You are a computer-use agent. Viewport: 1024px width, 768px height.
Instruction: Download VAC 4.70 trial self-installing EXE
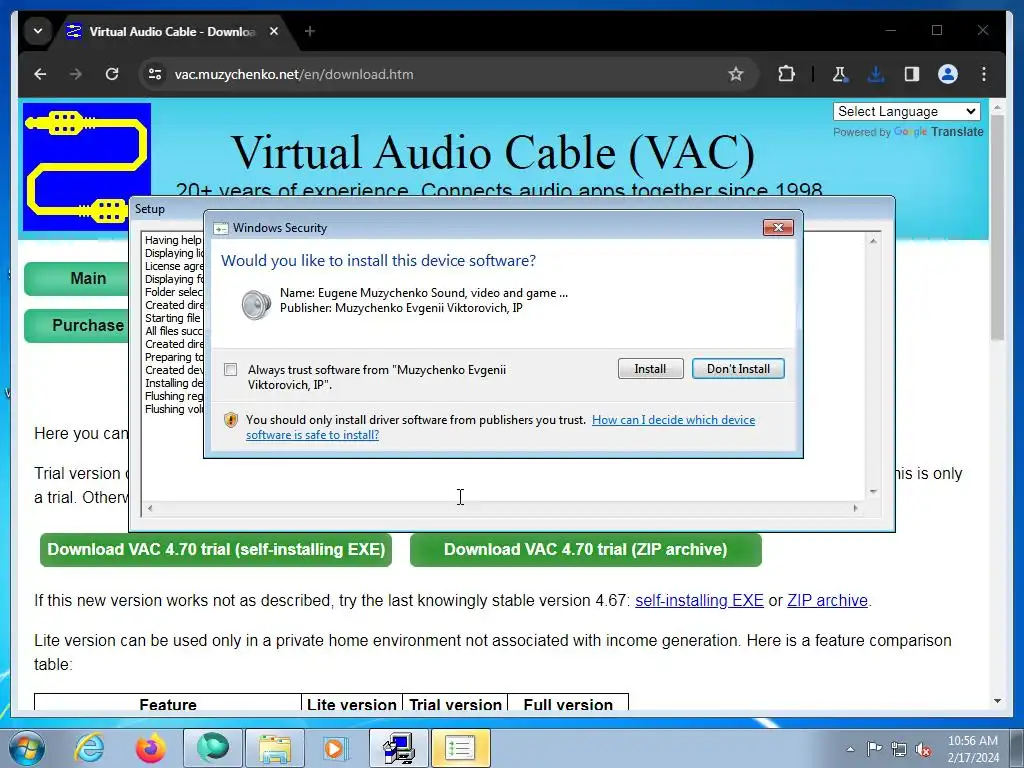coord(216,550)
